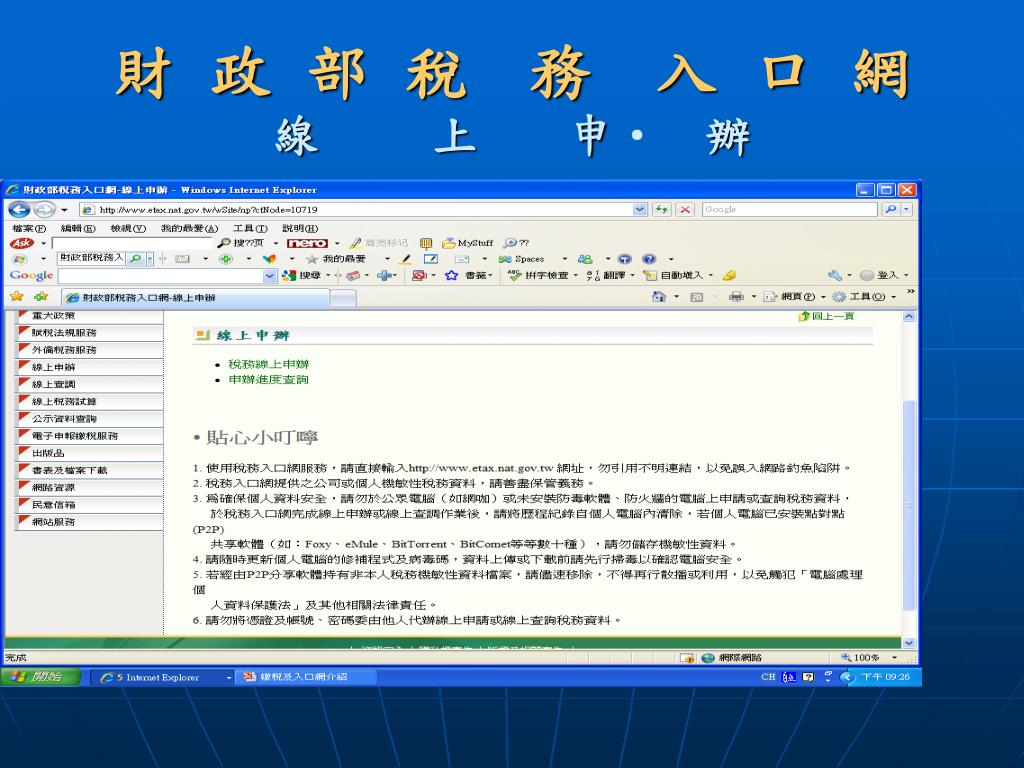1024x768 pixels.
Task: Click the Feeds icon on the command bar
Action: click(x=697, y=297)
